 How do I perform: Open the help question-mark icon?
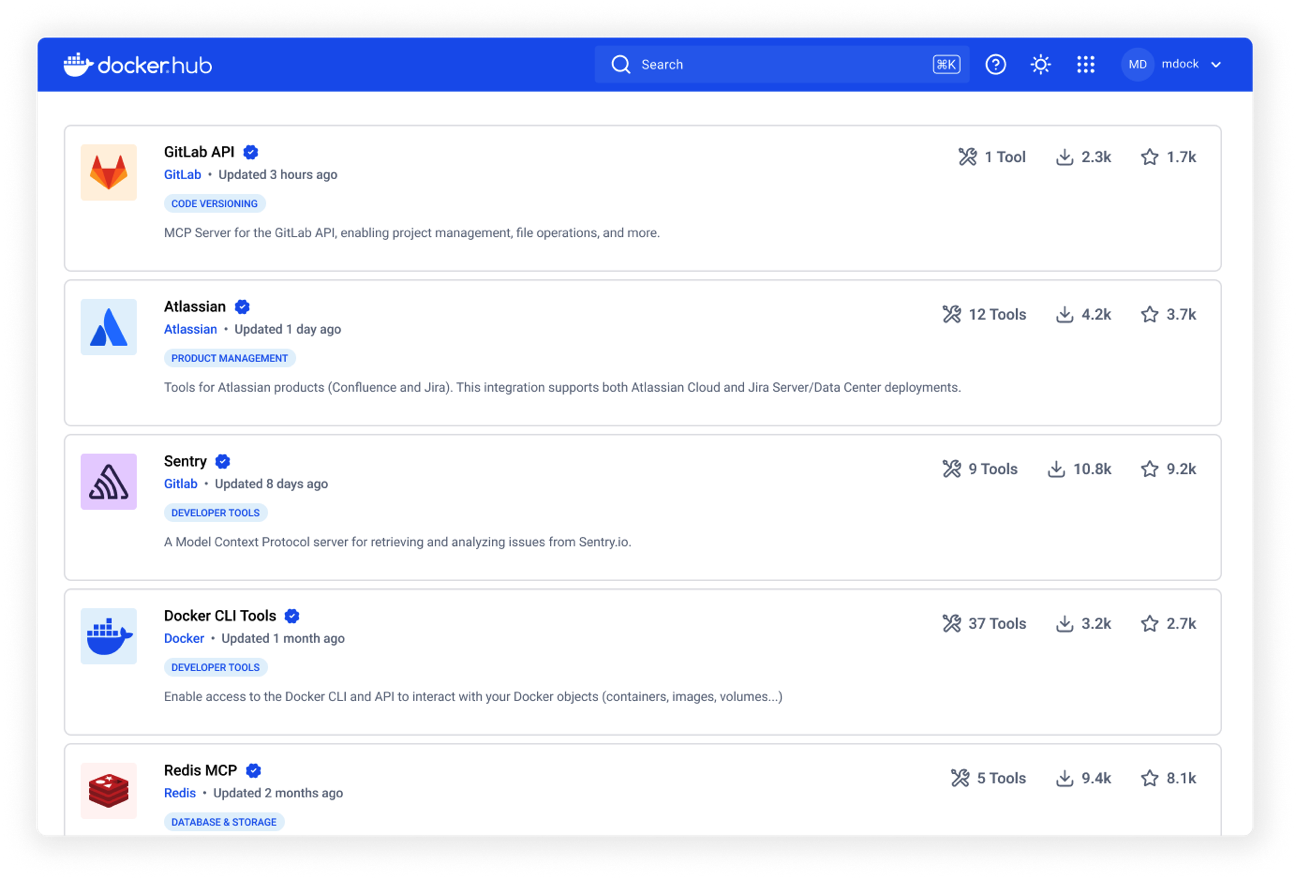[995, 64]
